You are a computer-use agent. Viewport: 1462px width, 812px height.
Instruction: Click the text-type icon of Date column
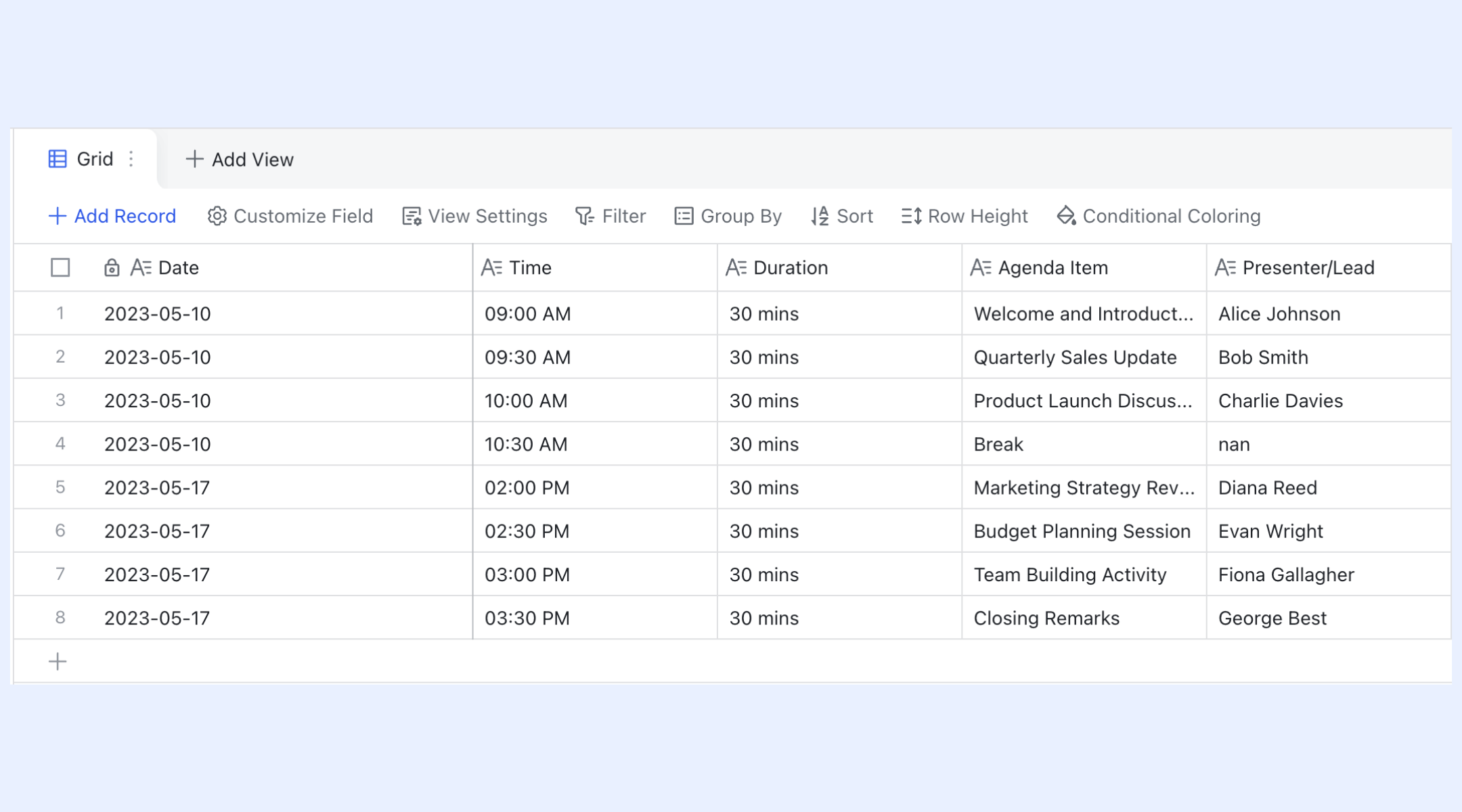141,267
